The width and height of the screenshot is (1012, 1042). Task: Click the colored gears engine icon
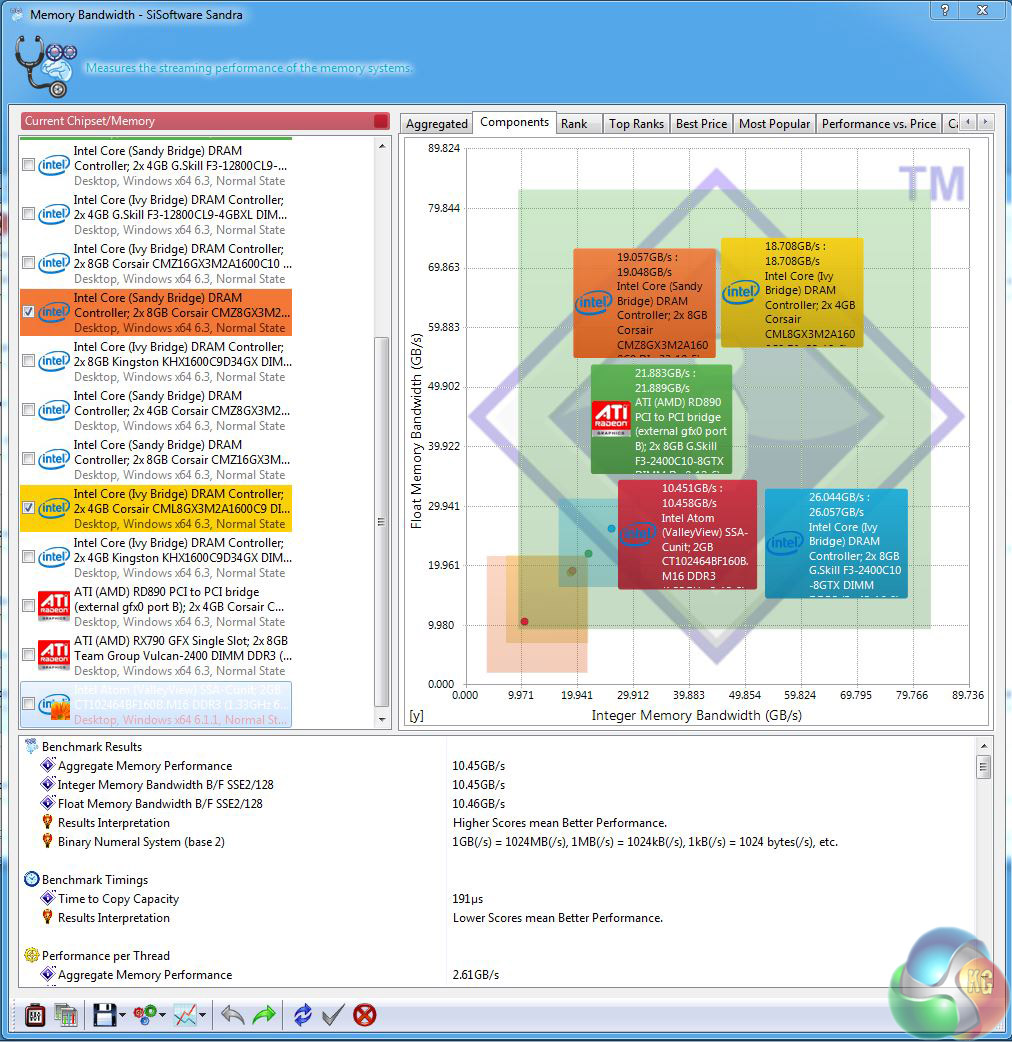pyautogui.click(x=146, y=1015)
